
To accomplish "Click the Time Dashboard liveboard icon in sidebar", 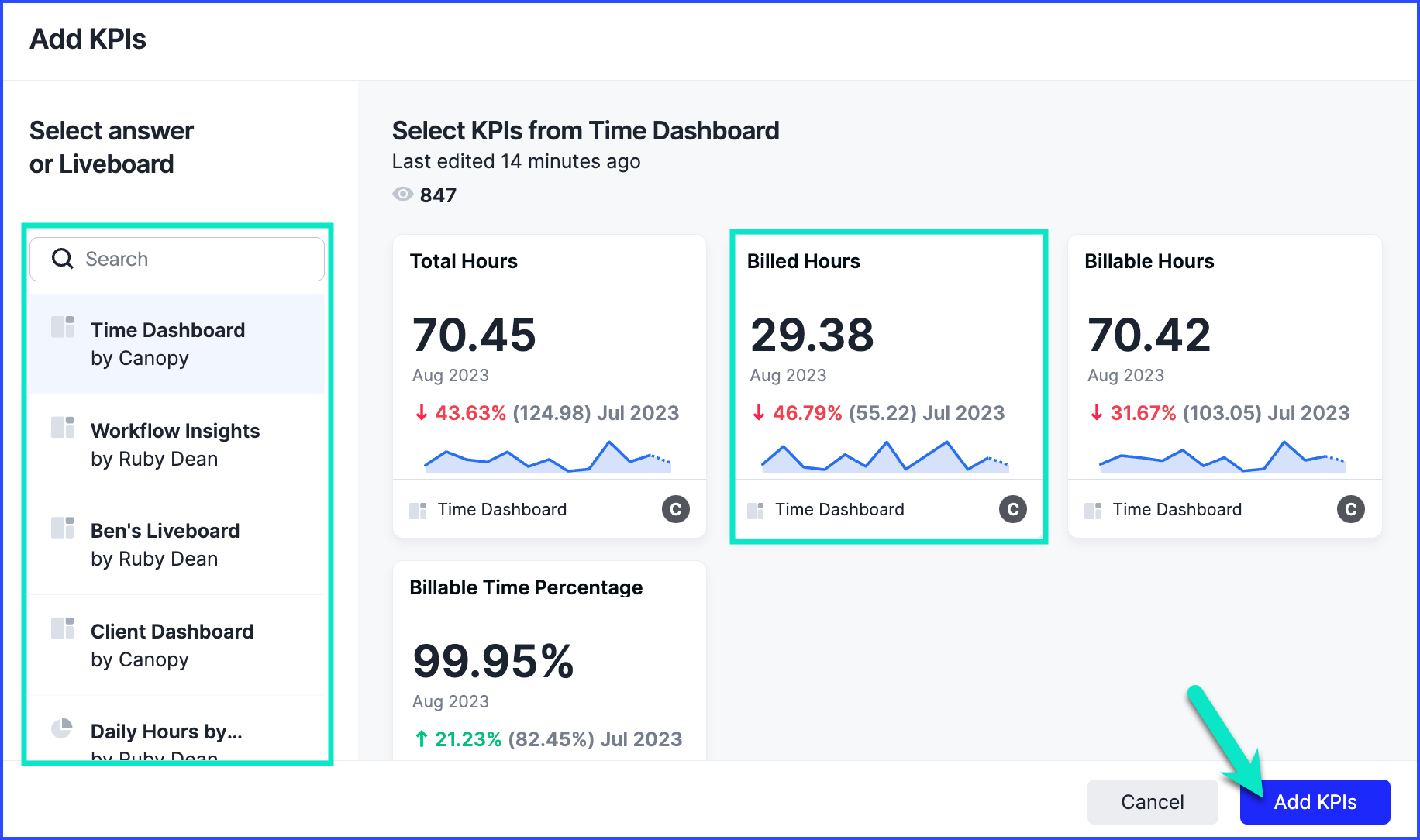I will pos(63,327).
